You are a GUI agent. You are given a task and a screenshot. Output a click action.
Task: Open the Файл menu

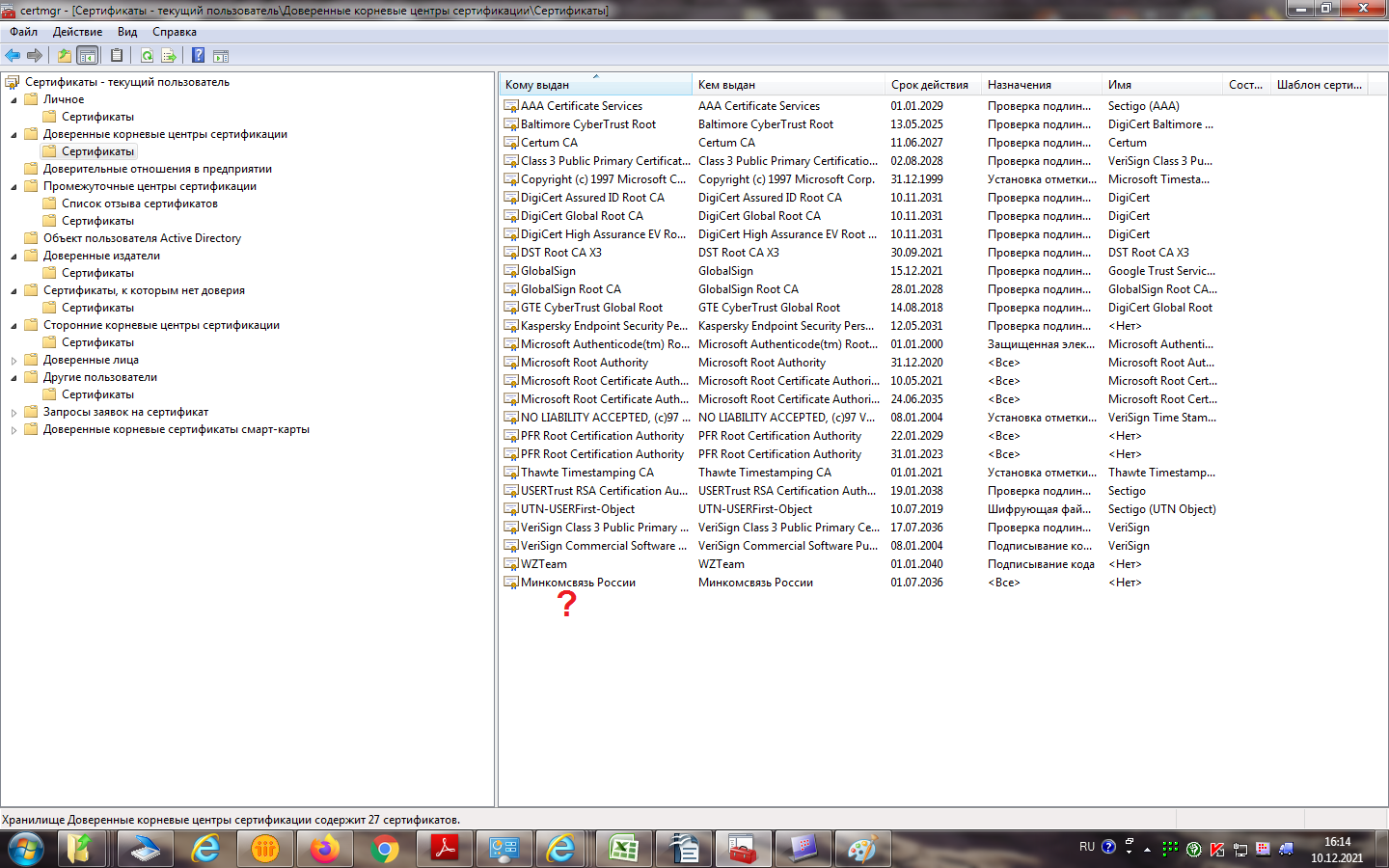24,32
